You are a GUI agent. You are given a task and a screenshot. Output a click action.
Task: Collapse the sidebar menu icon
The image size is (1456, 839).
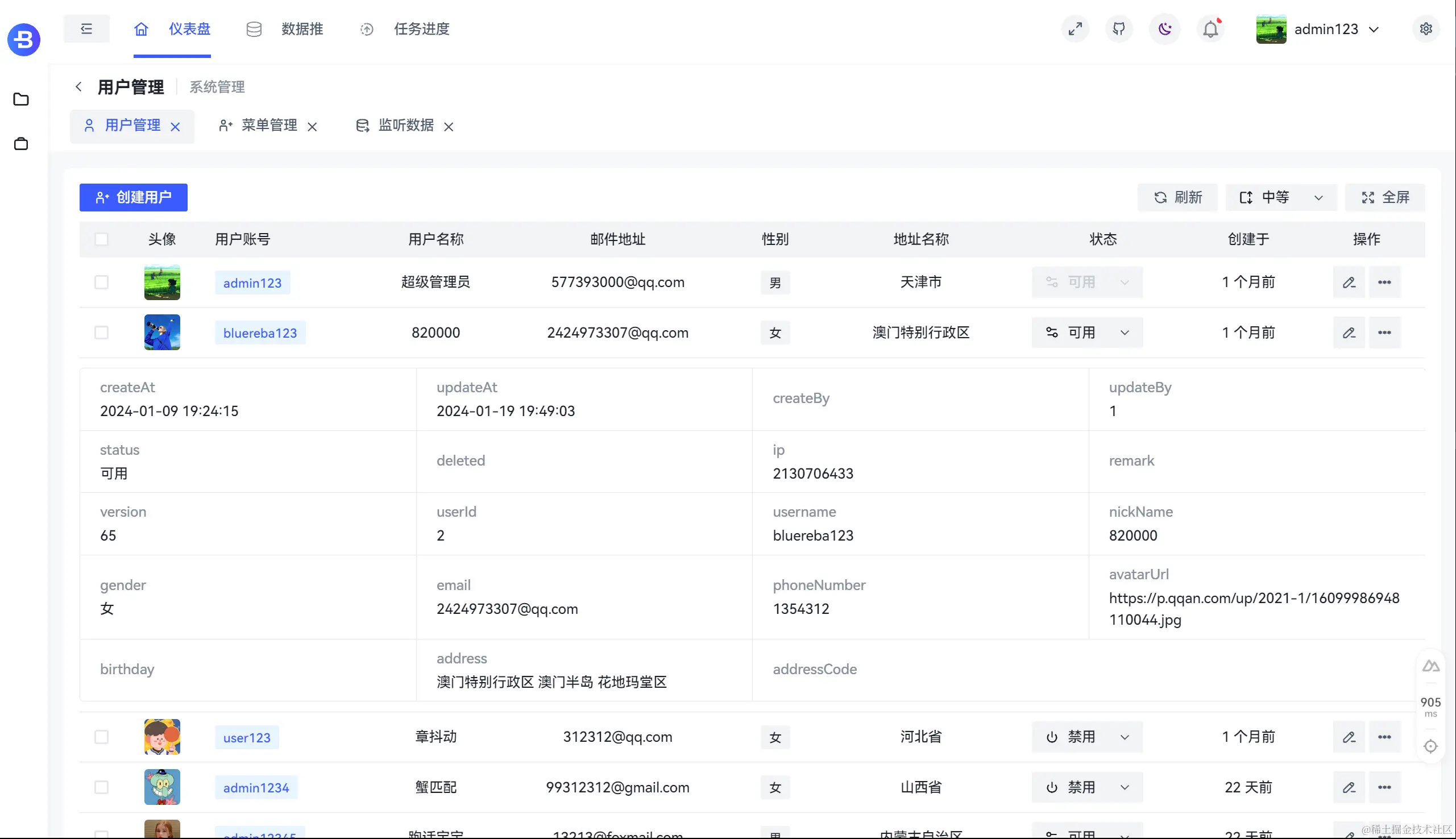pos(86,29)
